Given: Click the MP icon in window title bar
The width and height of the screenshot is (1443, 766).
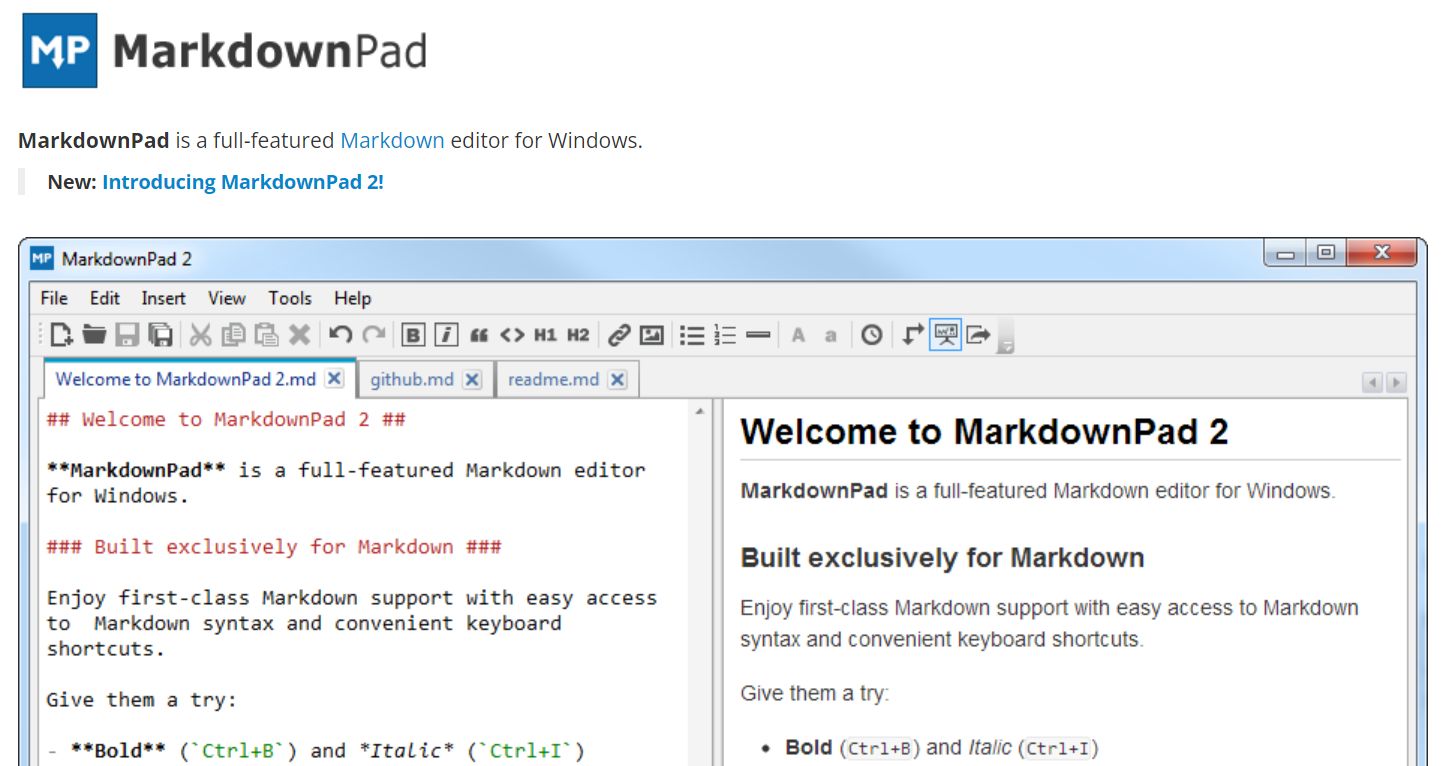Looking at the screenshot, I should click(x=41, y=259).
